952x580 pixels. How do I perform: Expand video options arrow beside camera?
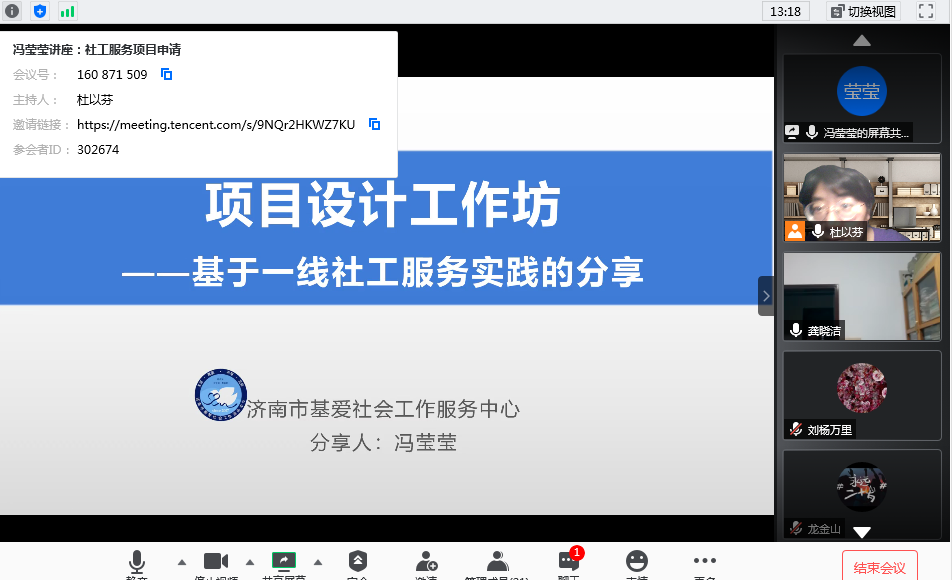(x=250, y=561)
